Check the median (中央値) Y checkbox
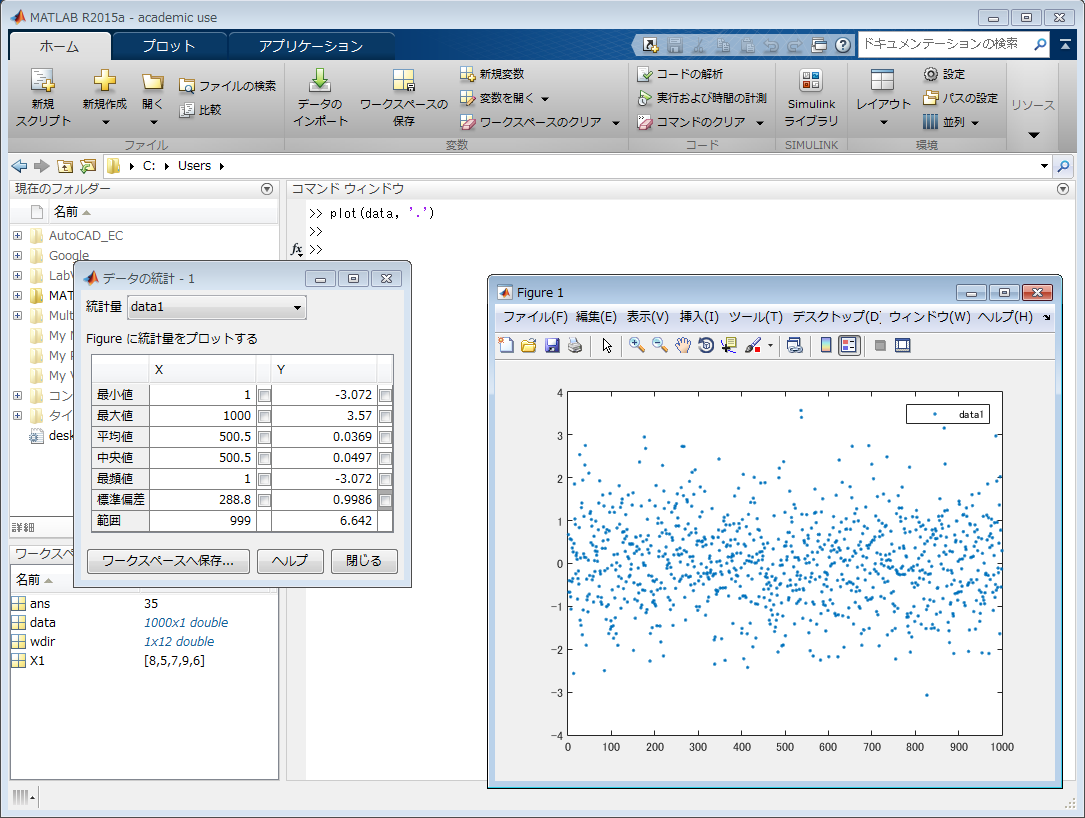Screen dimensions: 1085x818 (x=385, y=458)
